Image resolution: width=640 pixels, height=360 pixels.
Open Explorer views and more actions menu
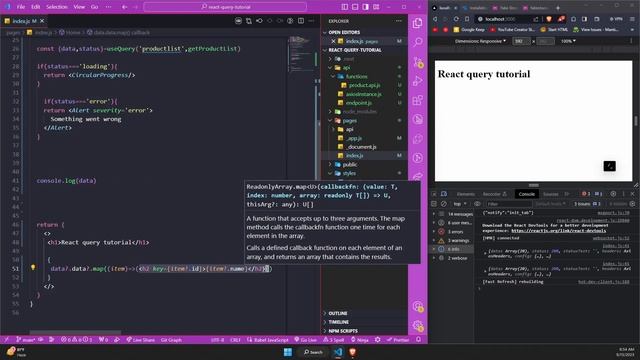pos(398,21)
